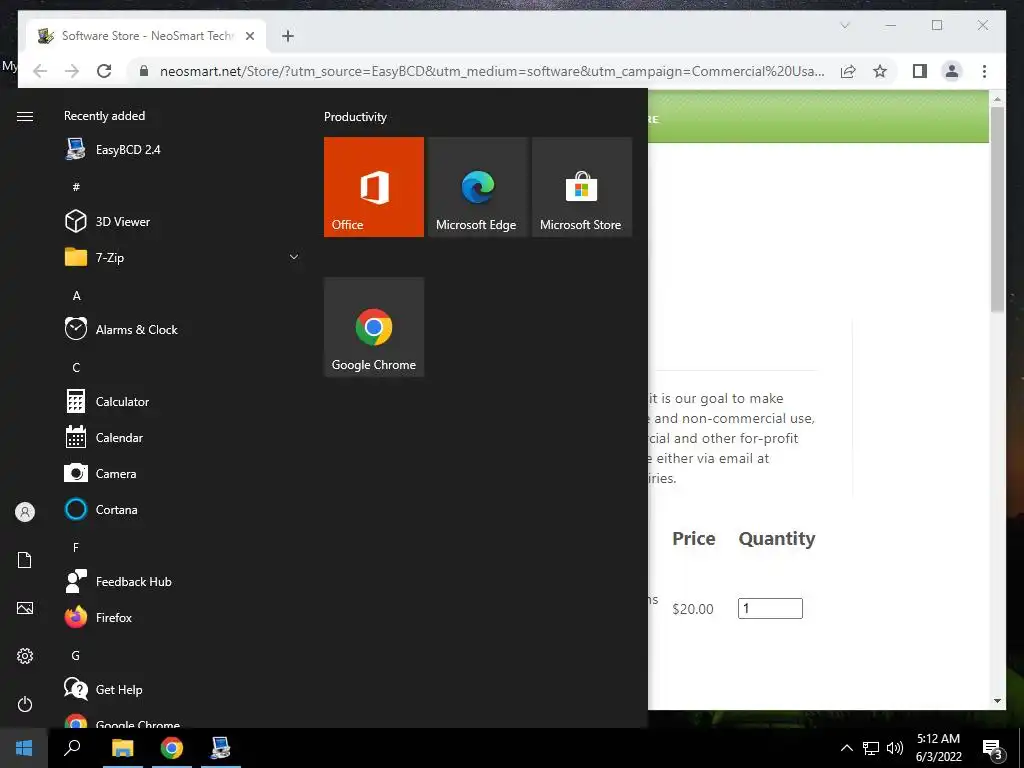1024x768 pixels.
Task: Open a new Chrome tab
Action: [x=288, y=36]
